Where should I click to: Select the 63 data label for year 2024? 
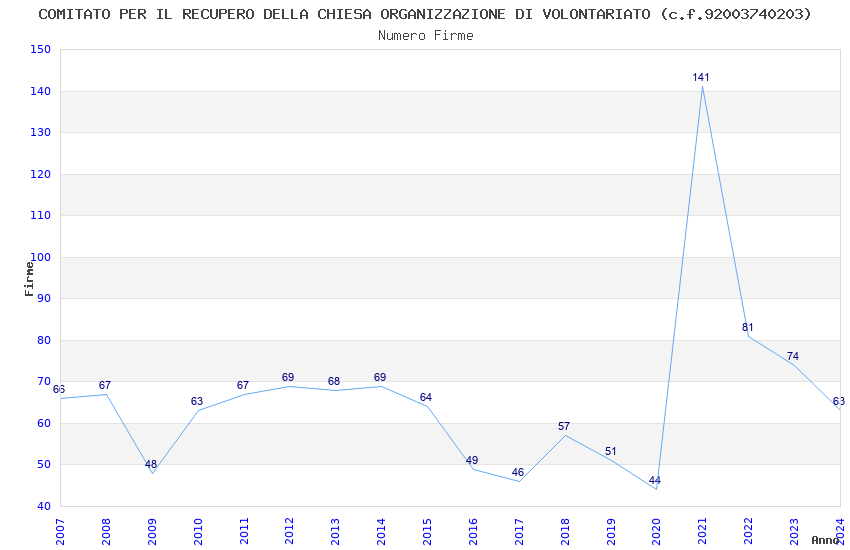[839, 401]
